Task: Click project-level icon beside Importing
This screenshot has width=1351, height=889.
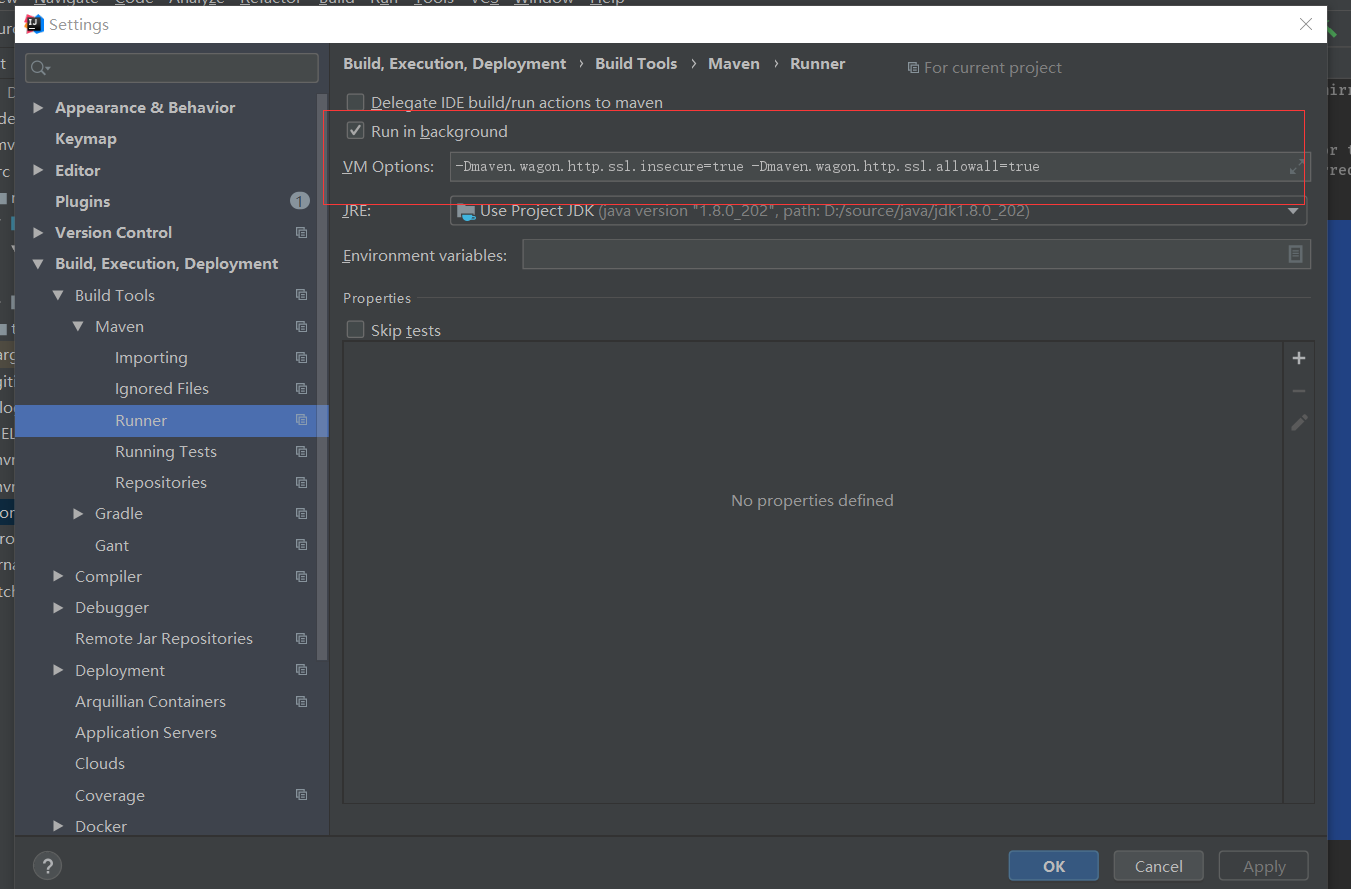Action: tap(301, 358)
